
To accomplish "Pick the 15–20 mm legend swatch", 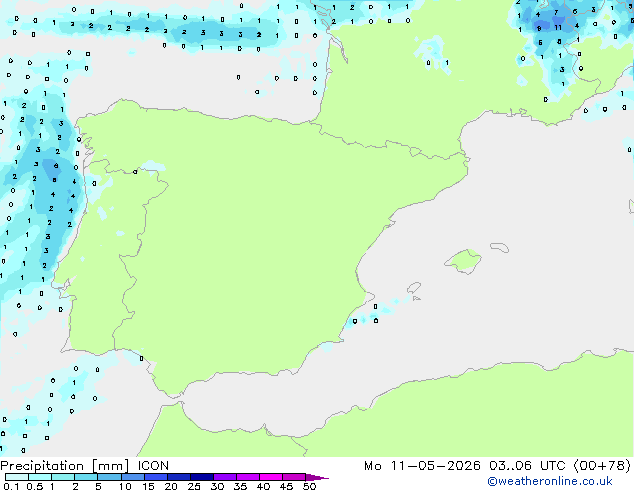I will coord(156,477).
